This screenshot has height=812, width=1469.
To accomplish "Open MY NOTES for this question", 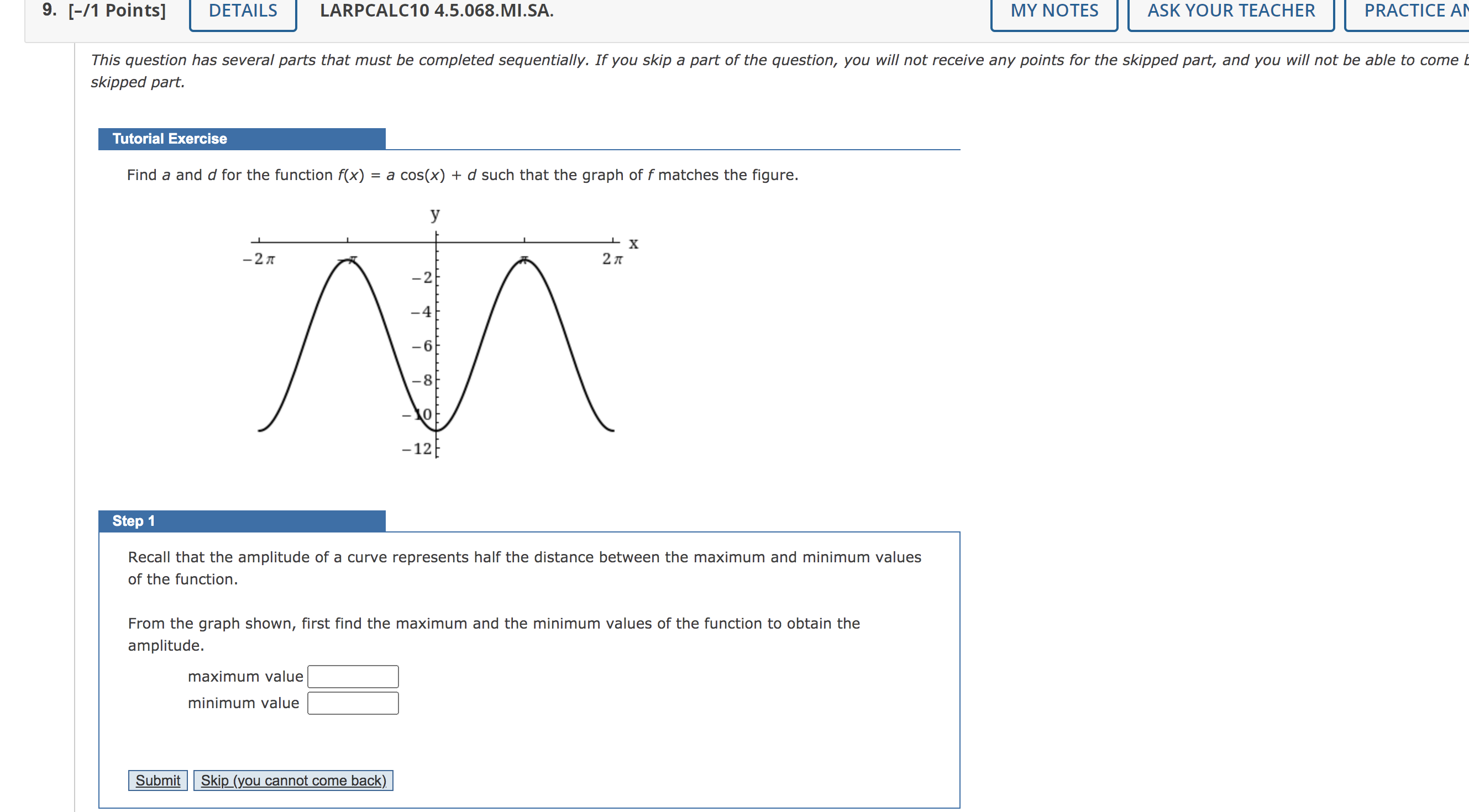I will pos(1053,10).
